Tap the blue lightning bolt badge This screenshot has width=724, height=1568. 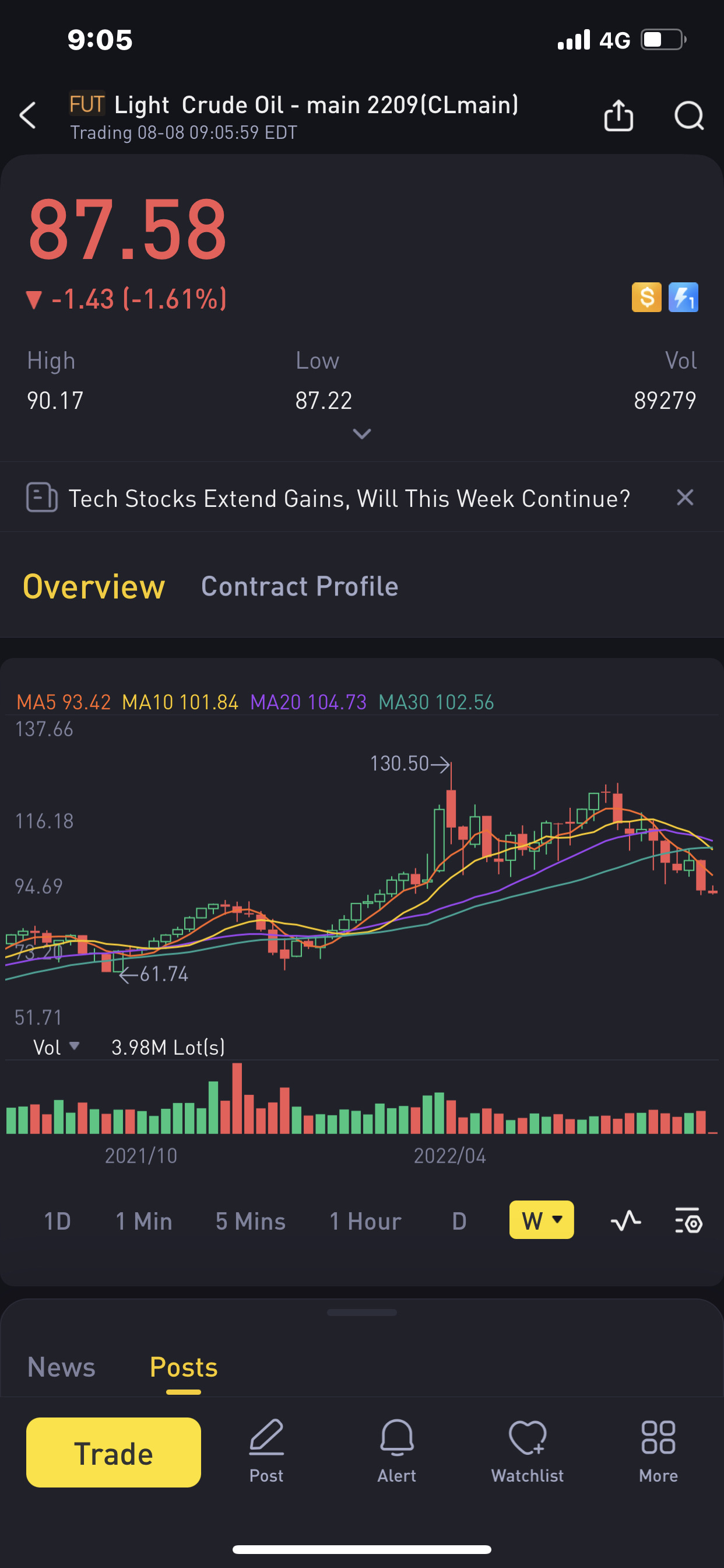click(683, 297)
